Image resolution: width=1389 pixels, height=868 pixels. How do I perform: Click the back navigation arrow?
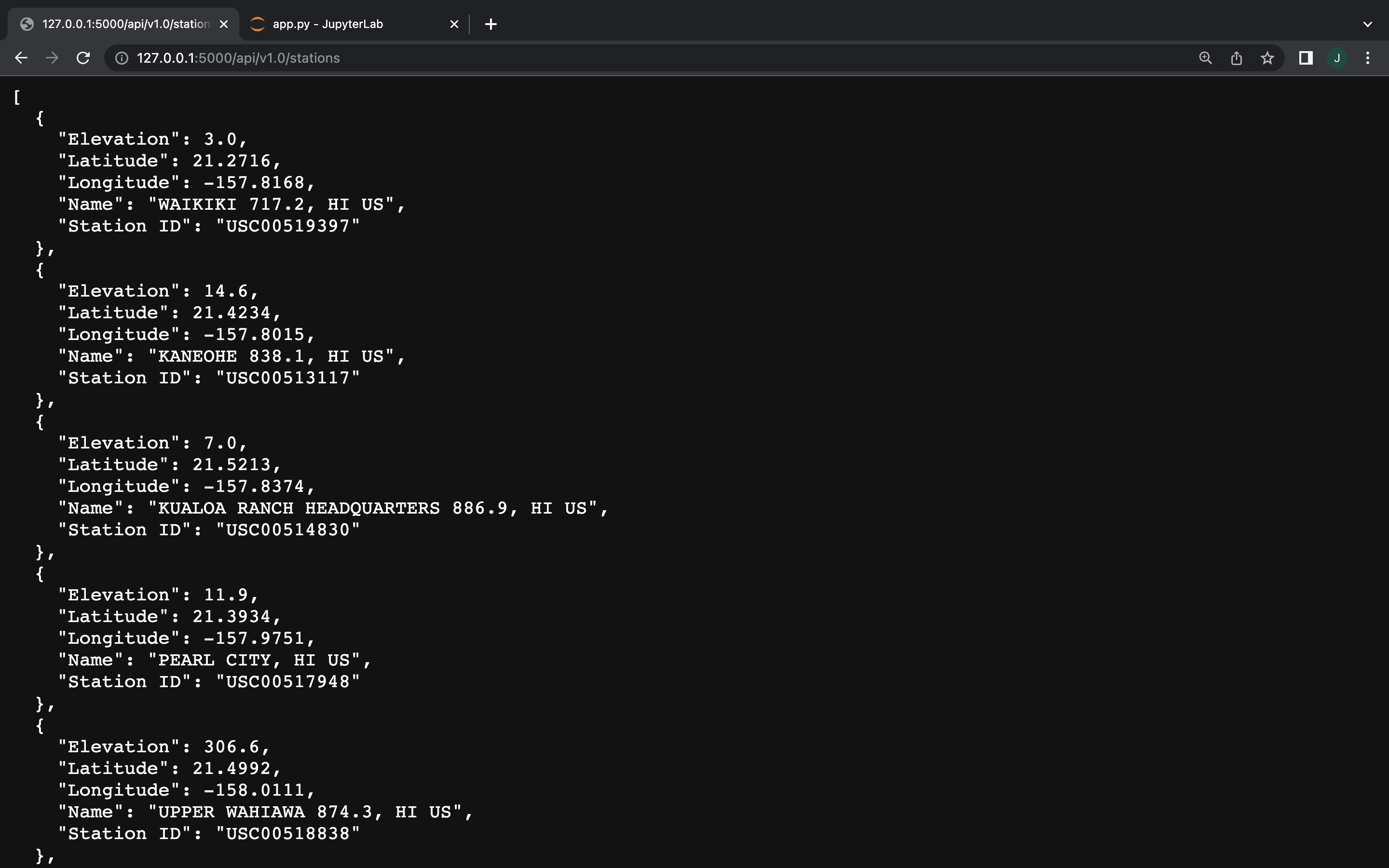click(21, 58)
